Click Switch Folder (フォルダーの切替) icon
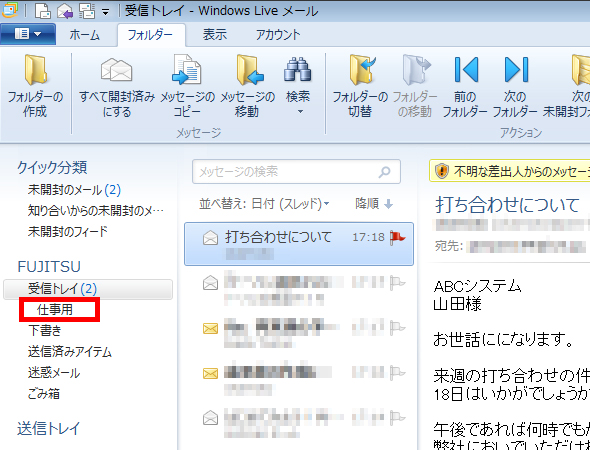590x450 pixels. 362,70
